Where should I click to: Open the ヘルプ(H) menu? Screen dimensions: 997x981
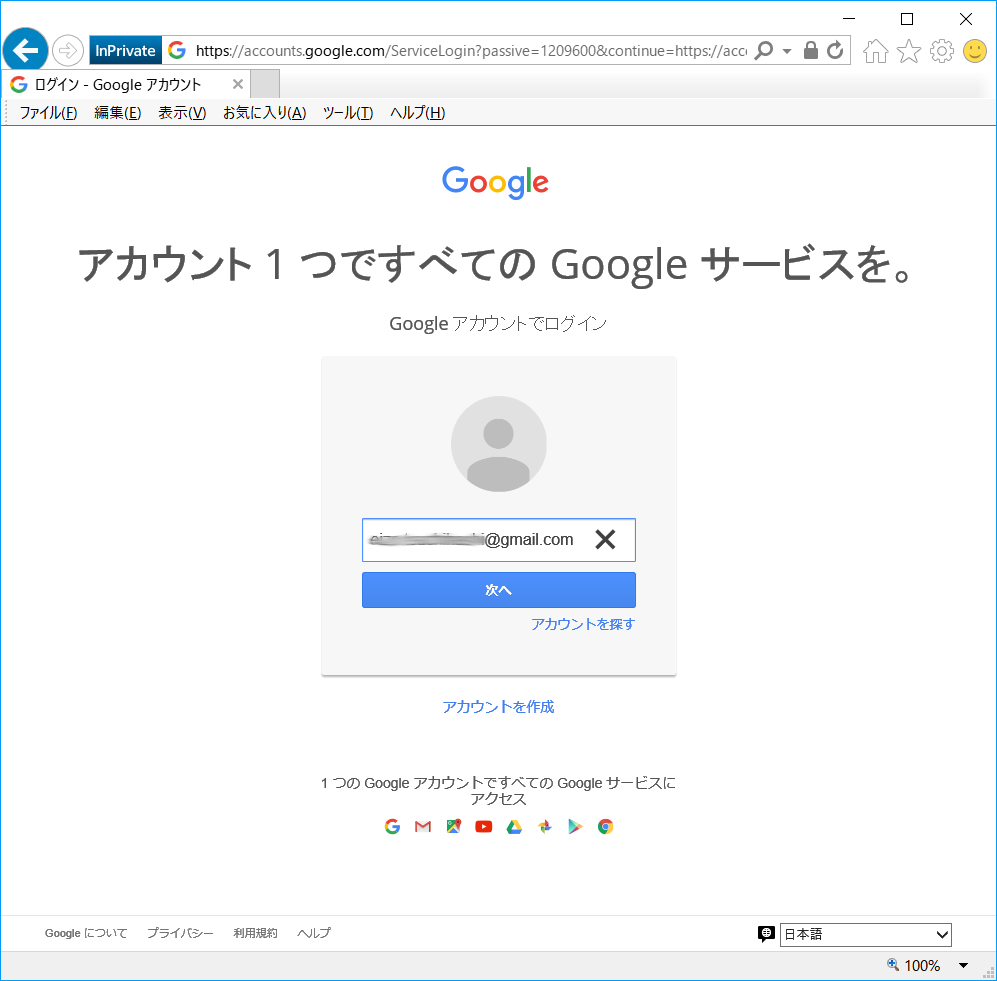(x=417, y=113)
